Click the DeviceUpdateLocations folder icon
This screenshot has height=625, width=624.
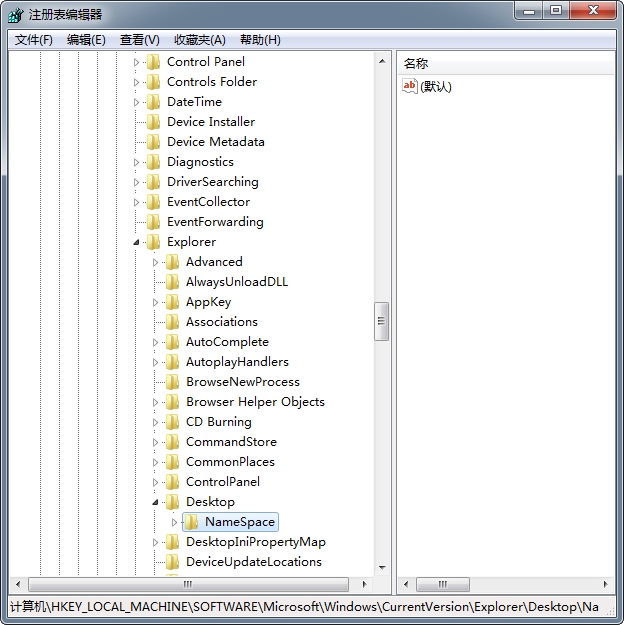[173, 562]
